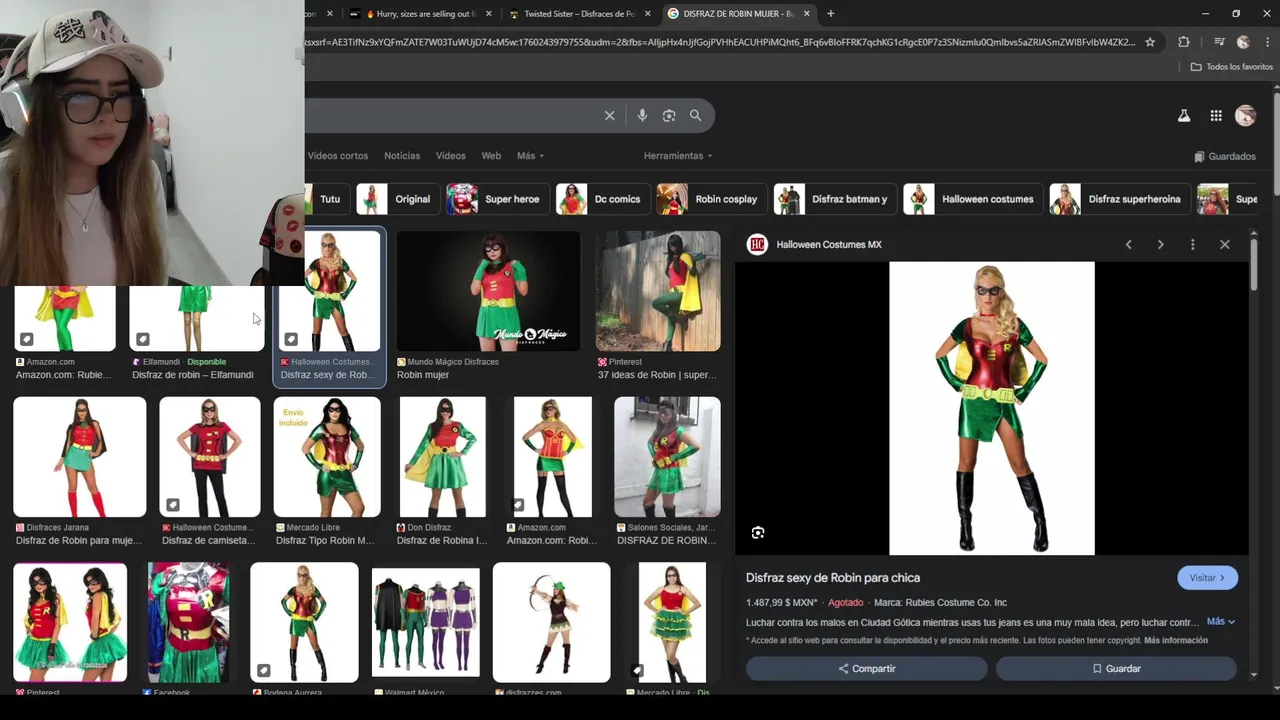Open Disfraz sexy de Robin para chica title

pos(833,578)
